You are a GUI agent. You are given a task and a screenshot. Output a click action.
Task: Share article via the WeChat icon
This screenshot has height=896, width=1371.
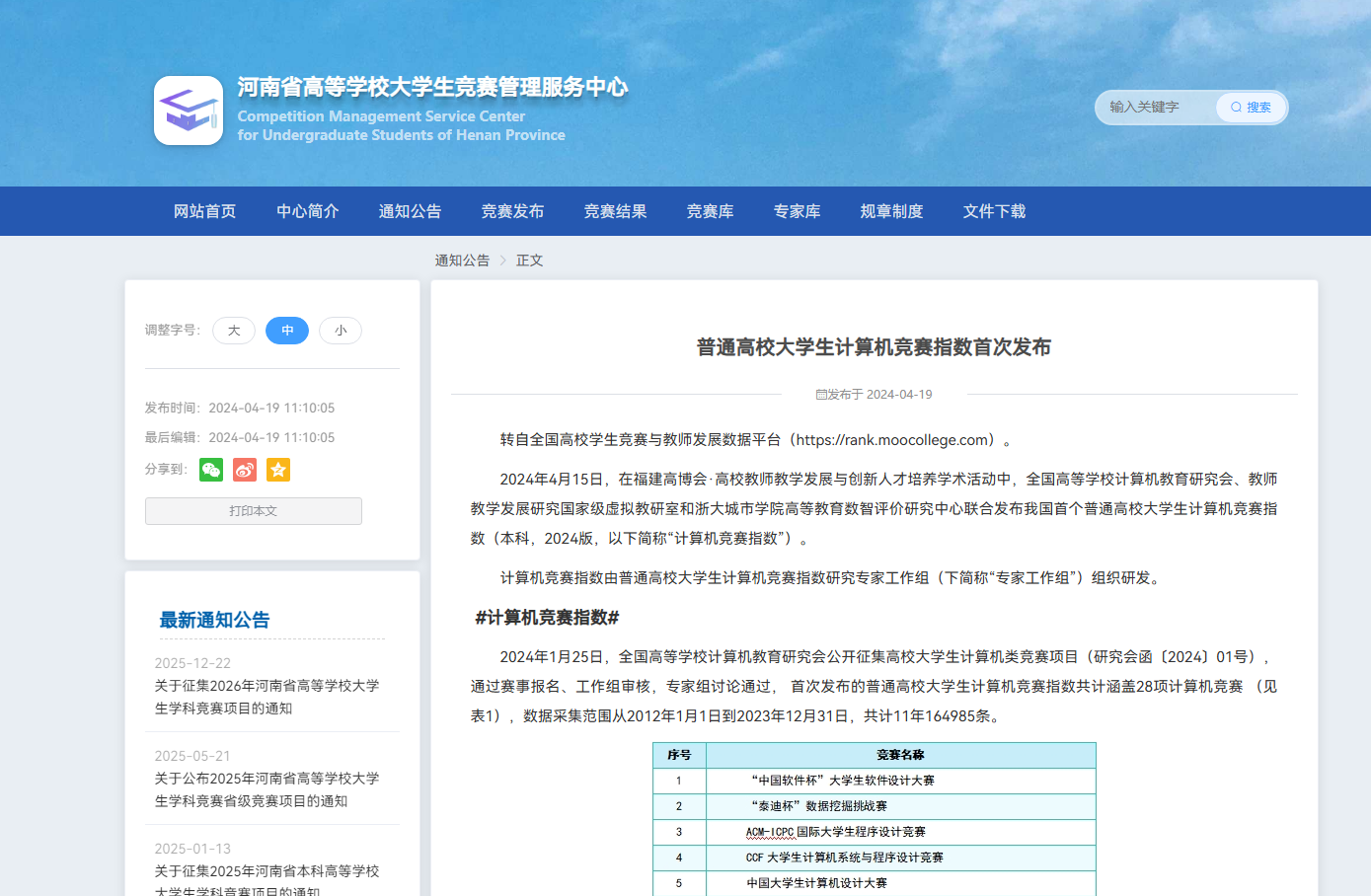211,470
